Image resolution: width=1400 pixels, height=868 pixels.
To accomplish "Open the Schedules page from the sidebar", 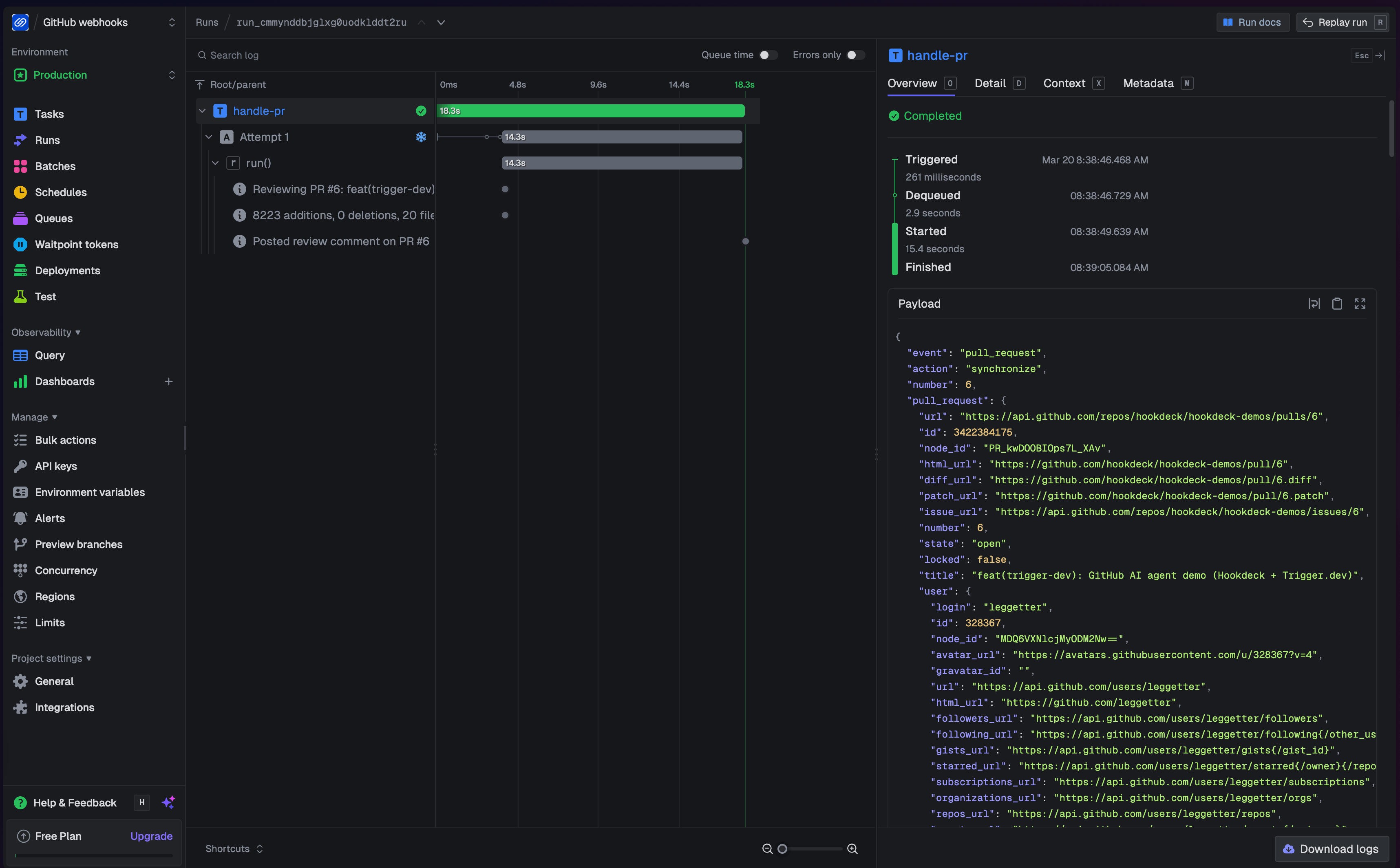I will [61, 192].
